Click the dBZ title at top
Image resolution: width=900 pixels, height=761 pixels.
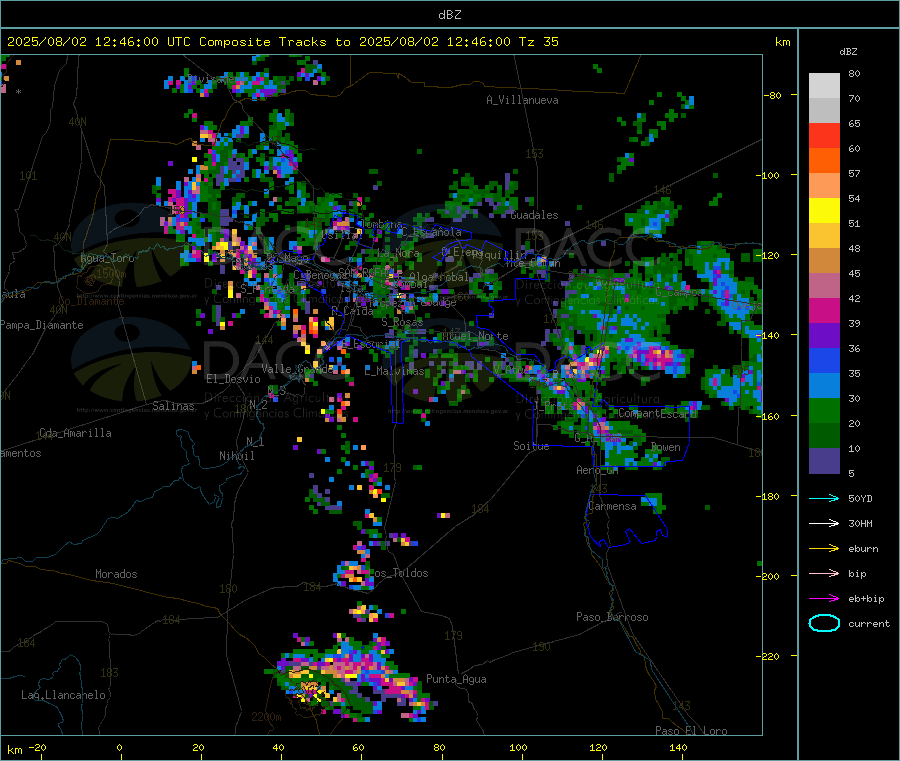[449, 15]
